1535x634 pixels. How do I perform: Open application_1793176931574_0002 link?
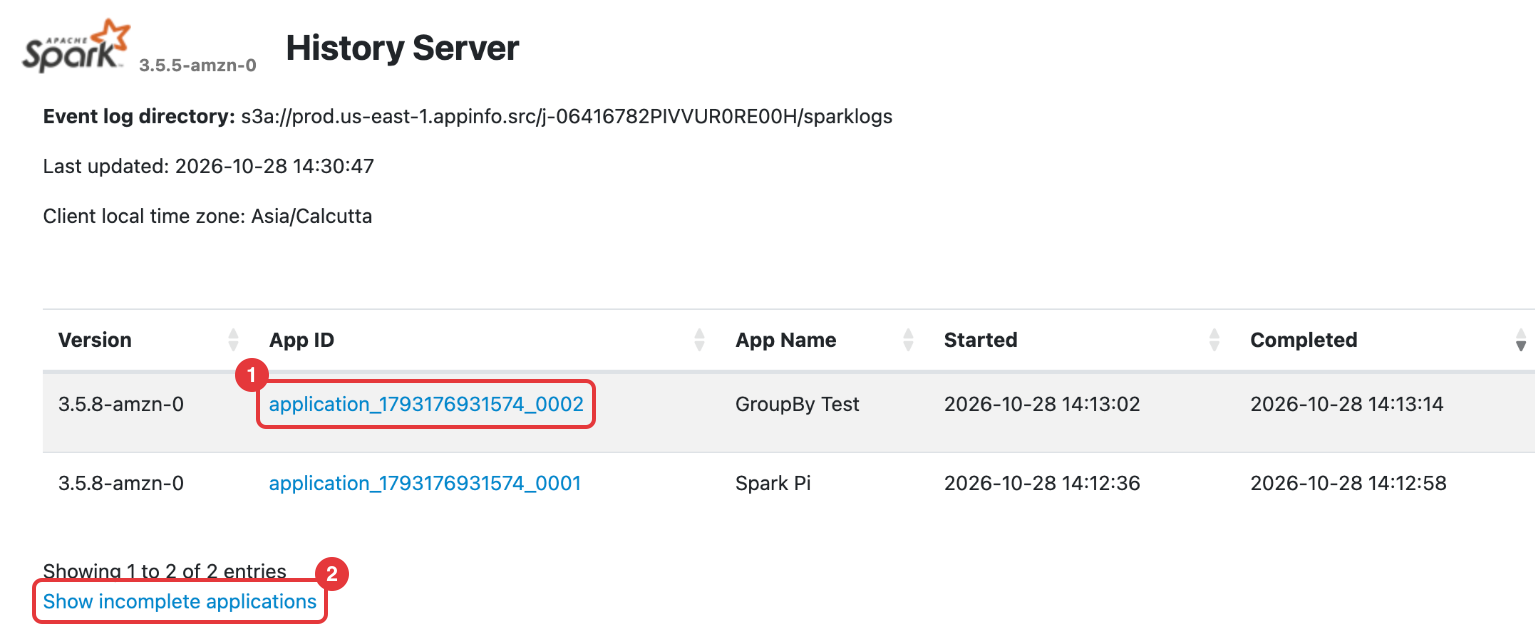[x=426, y=404]
